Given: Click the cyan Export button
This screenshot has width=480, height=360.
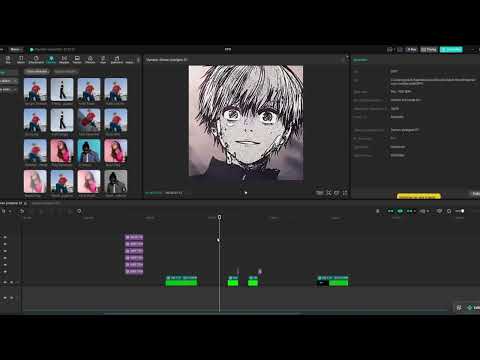Looking at the screenshot, I should point(451,50).
